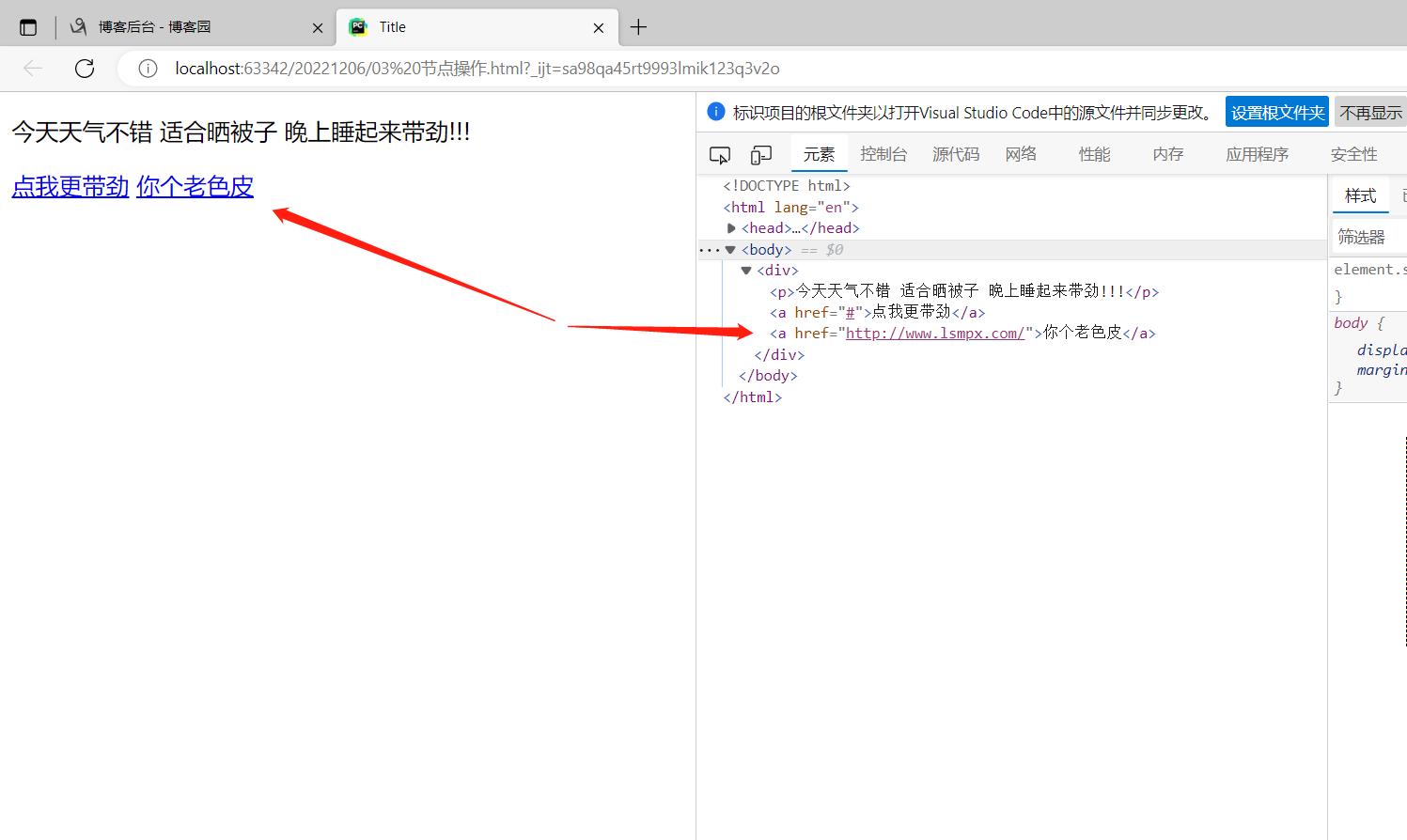The image size is (1407, 840).
Task: Expand the head element node
Action: pyautogui.click(x=731, y=228)
